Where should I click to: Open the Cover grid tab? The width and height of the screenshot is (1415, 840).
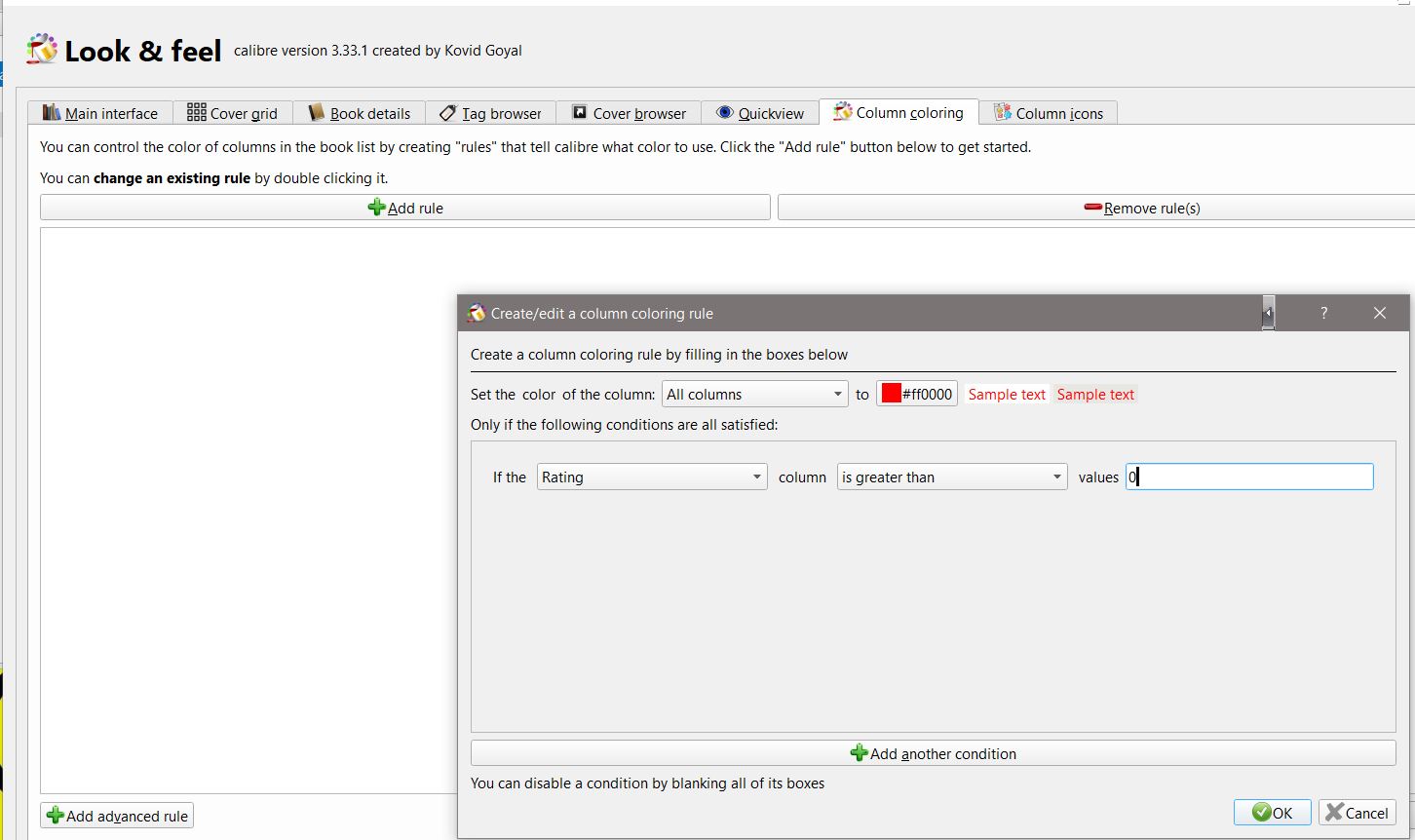click(x=233, y=113)
